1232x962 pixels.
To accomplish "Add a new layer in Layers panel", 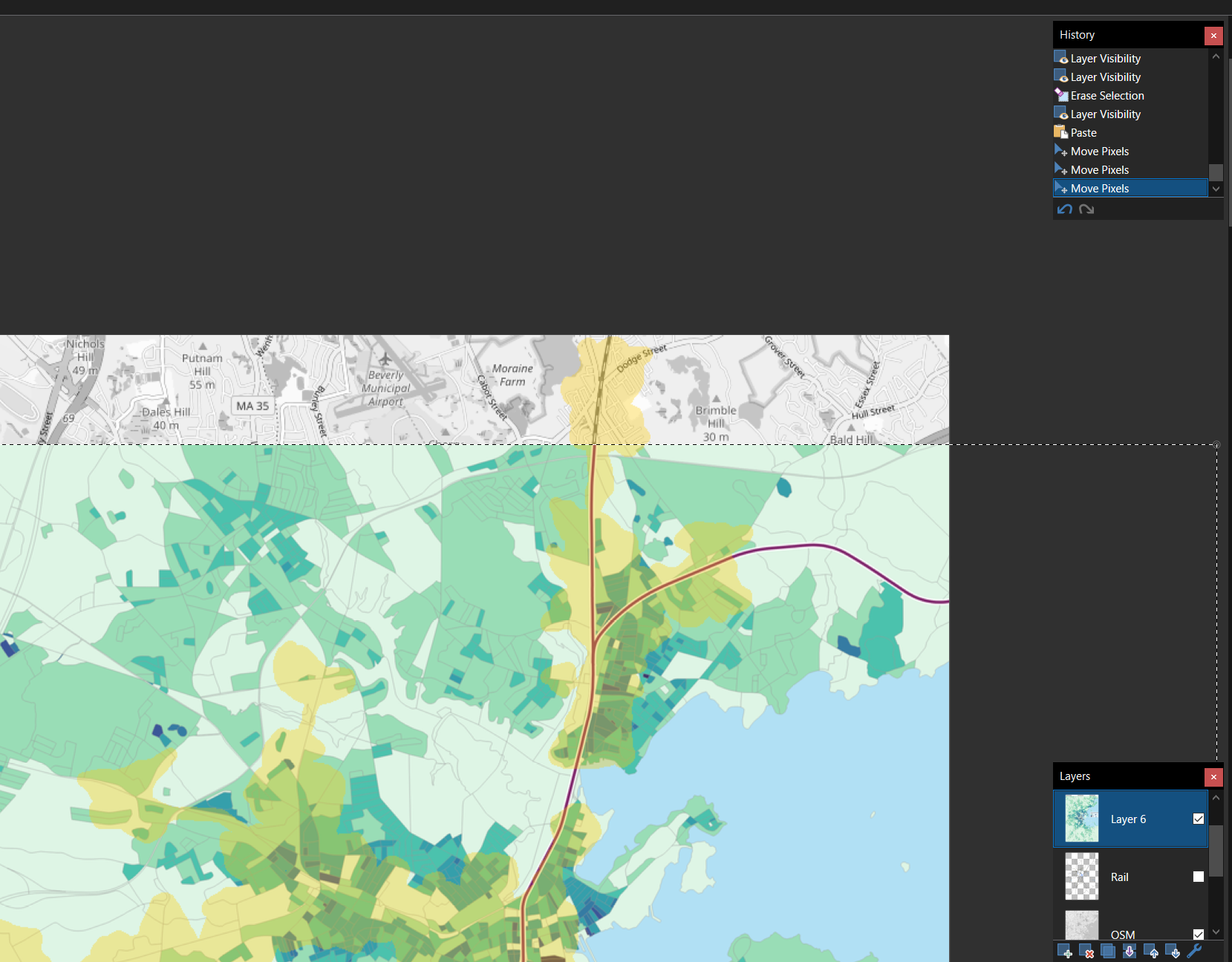I will [1064, 952].
